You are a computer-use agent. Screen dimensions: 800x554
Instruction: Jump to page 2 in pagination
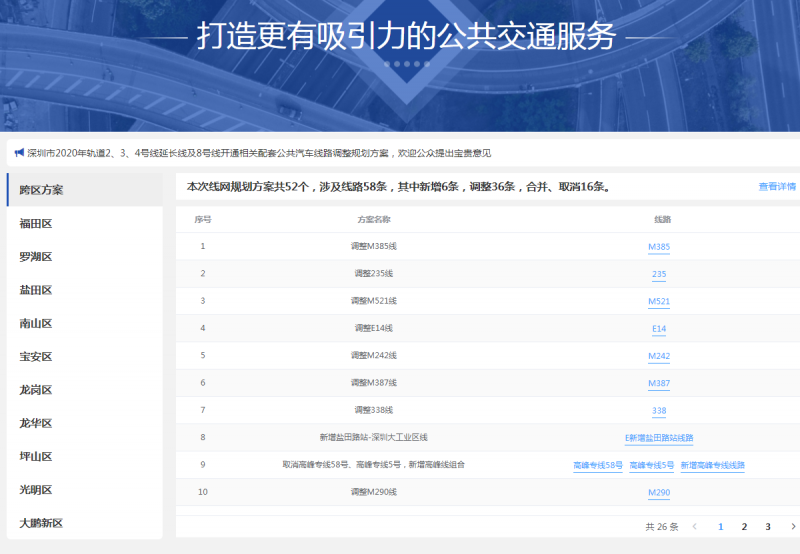(x=744, y=526)
